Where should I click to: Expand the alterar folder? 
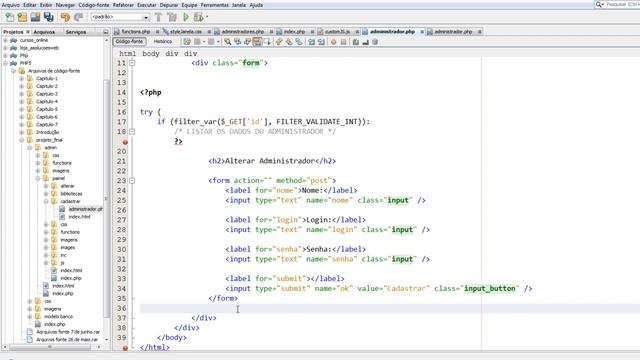coord(46,186)
